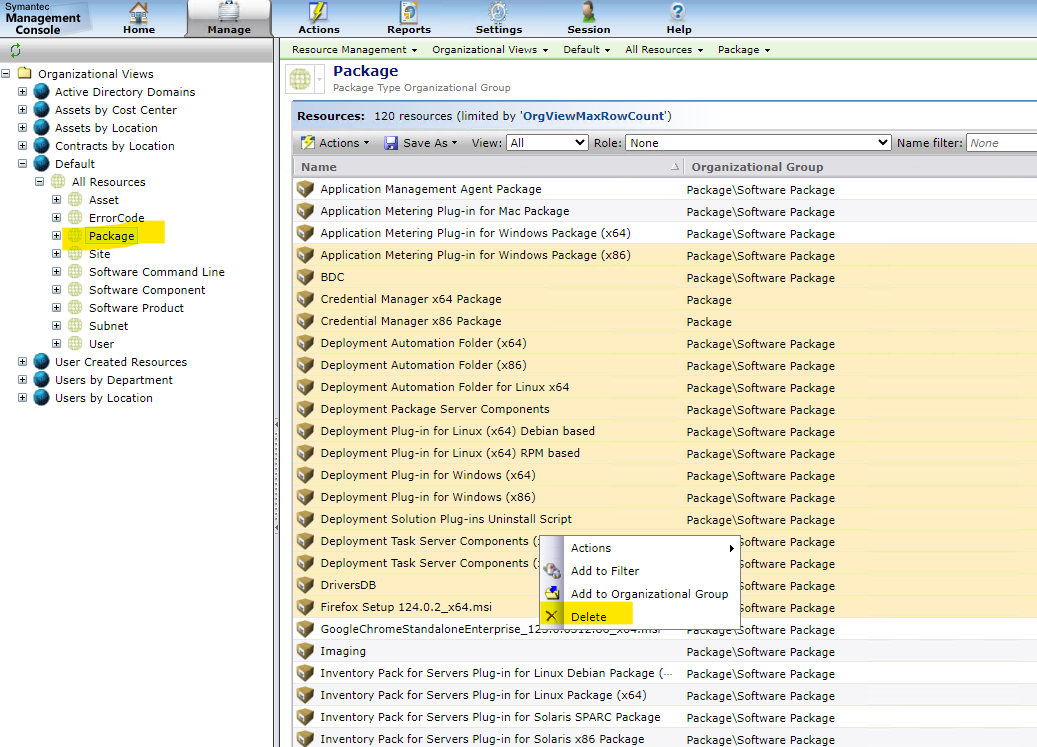This screenshot has height=747, width=1037.
Task: Click the Package header group icon
Action: [x=300, y=79]
